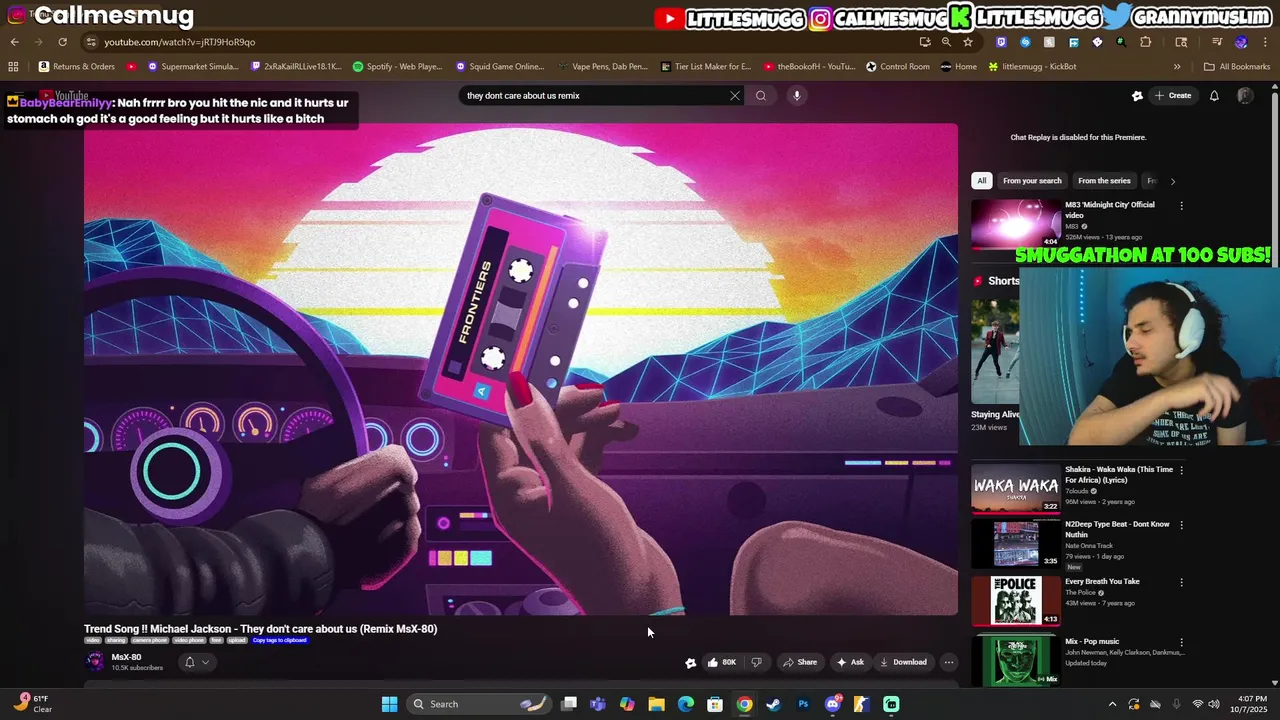Open YouTube notifications bell
Screen dimensions: 1280x720
click(1214, 96)
